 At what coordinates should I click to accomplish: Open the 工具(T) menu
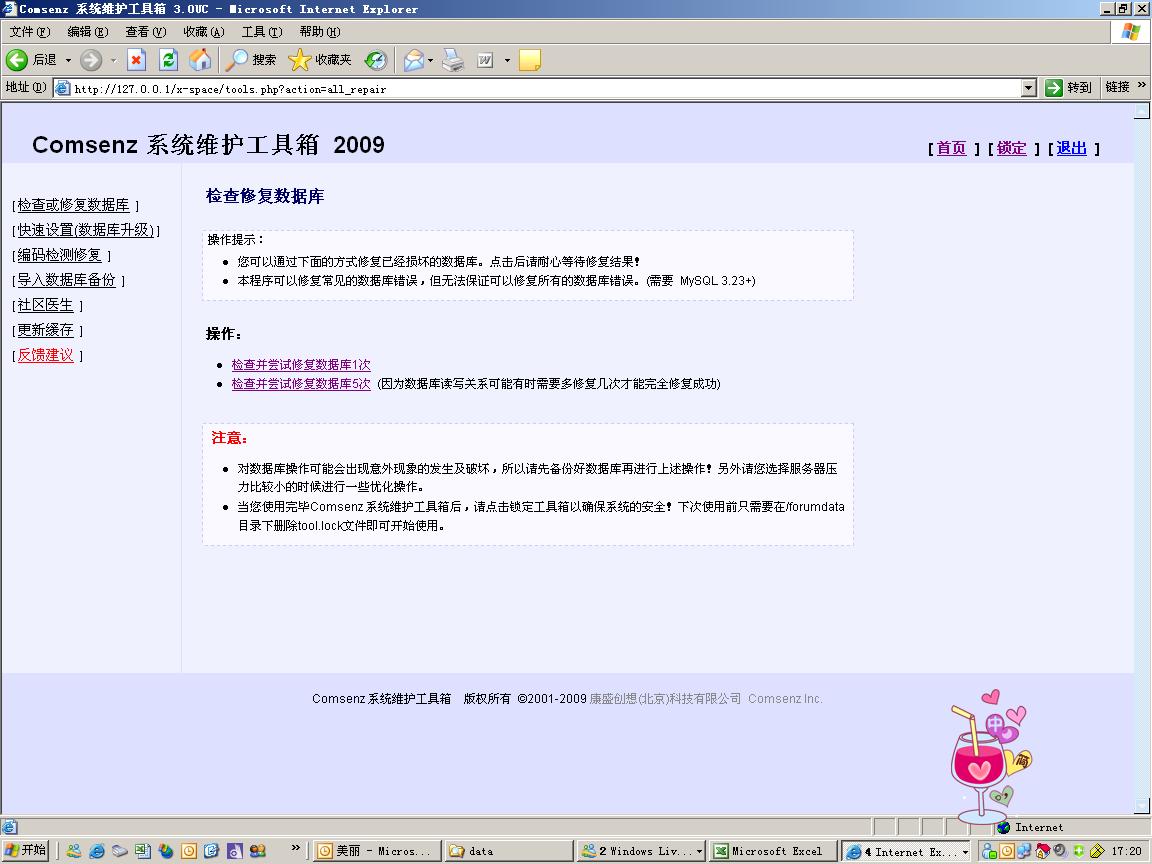pyautogui.click(x=262, y=32)
